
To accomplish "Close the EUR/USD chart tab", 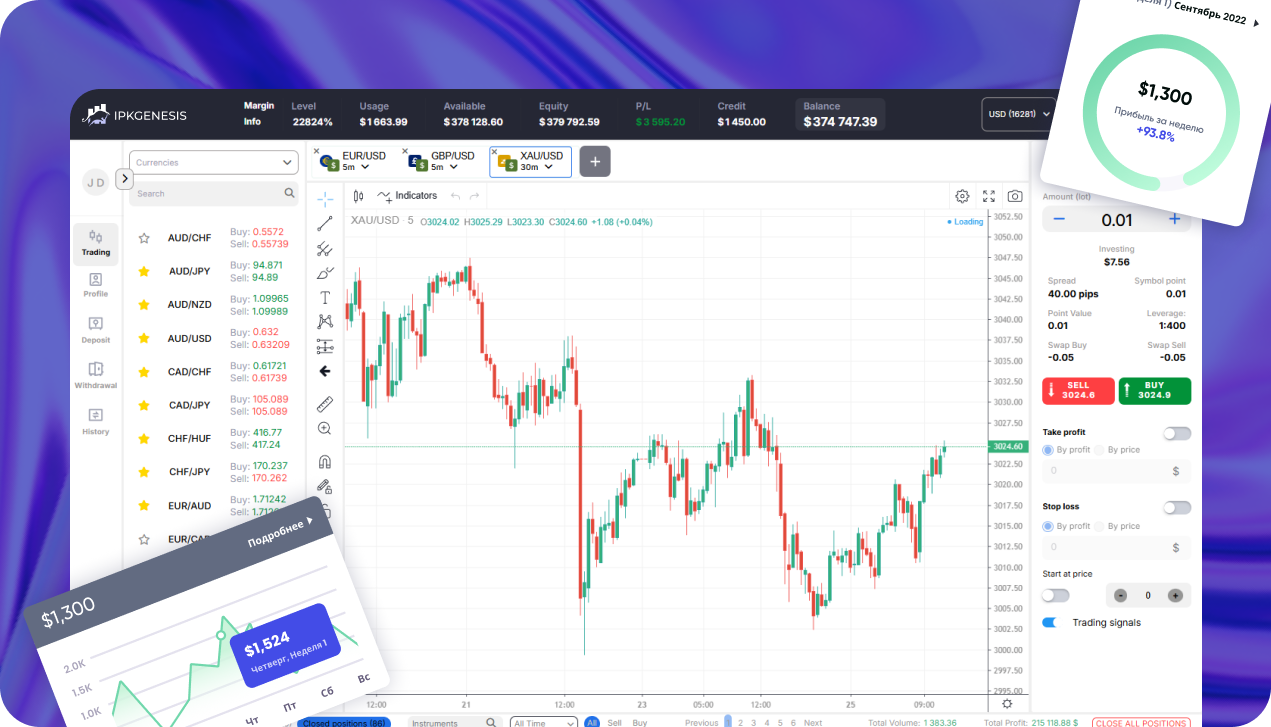I will tap(317, 152).
